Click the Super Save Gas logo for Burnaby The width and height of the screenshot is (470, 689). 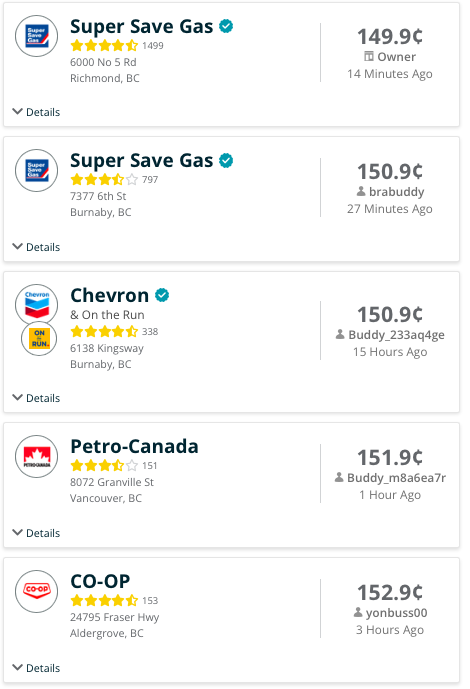coord(36,170)
